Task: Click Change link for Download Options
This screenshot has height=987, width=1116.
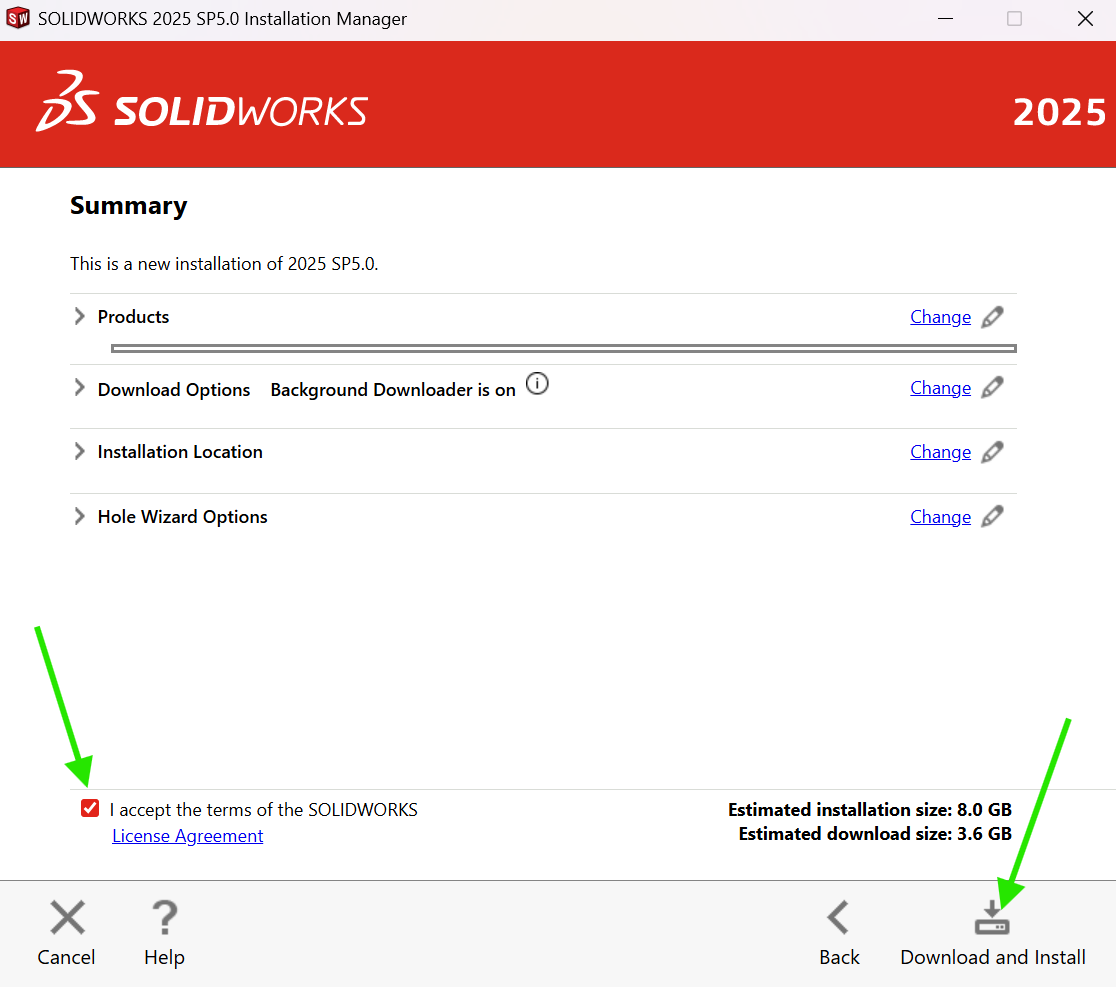Action: pyautogui.click(x=940, y=389)
